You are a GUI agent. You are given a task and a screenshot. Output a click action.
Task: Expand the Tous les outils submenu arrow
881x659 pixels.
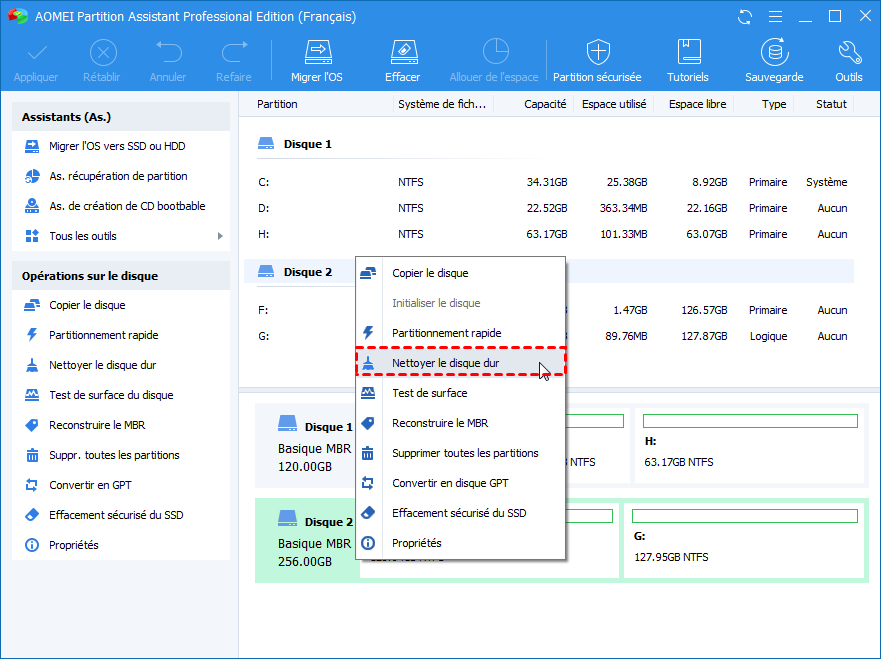click(x=220, y=236)
